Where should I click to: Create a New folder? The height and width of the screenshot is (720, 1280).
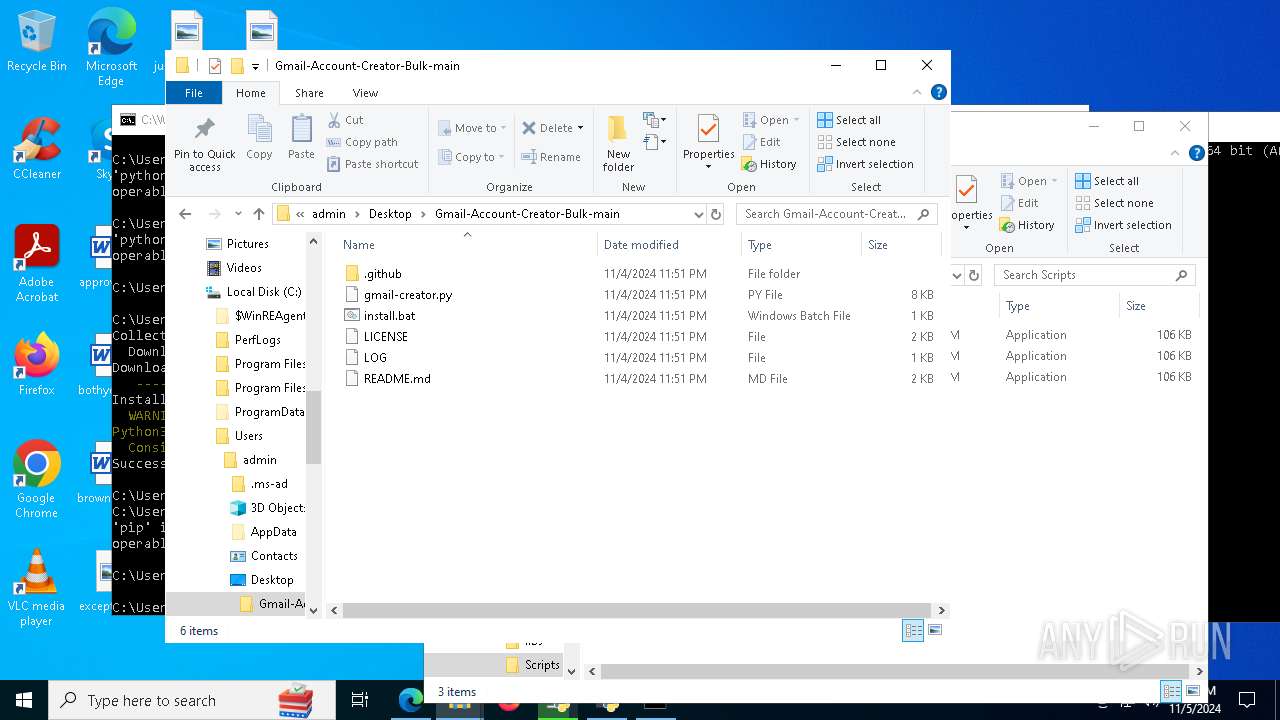click(x=618, y=143)
